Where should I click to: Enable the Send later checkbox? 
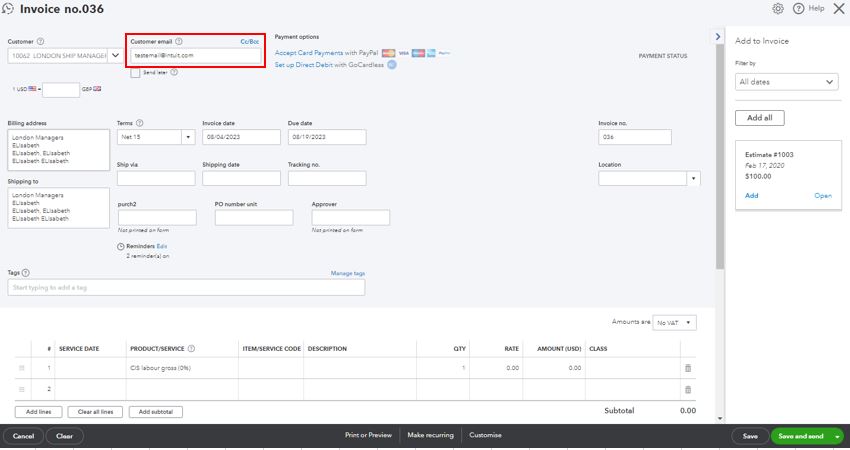[135, 73]
